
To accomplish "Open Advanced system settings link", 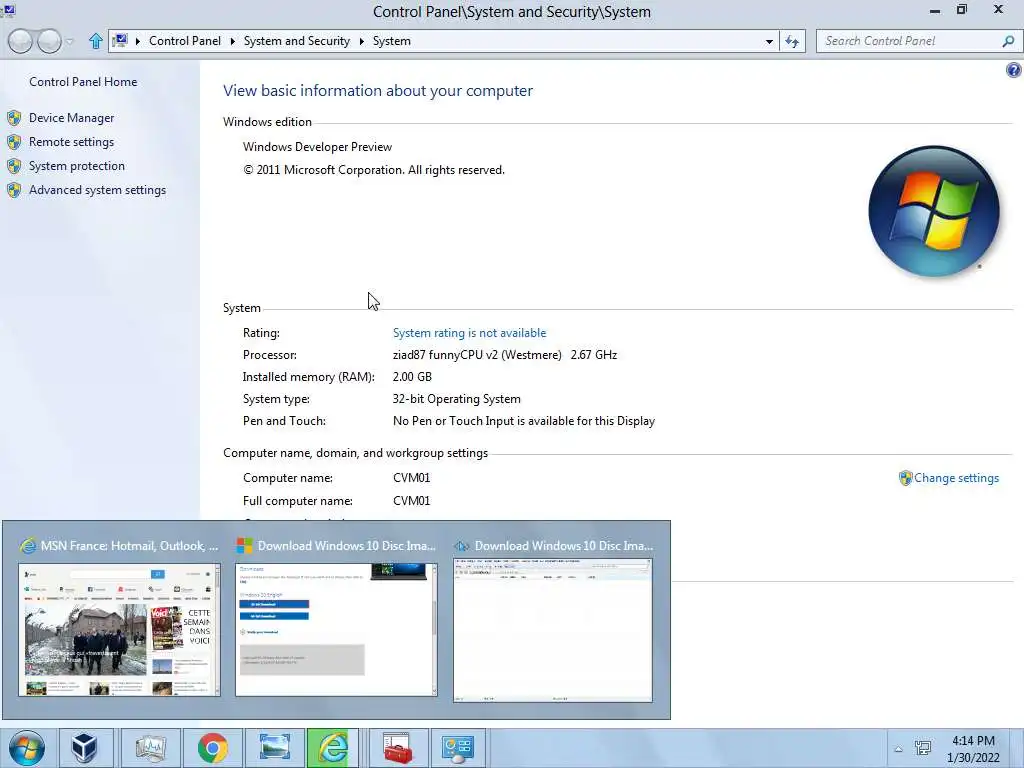I will pyautogui.click(x=97, y=190).
